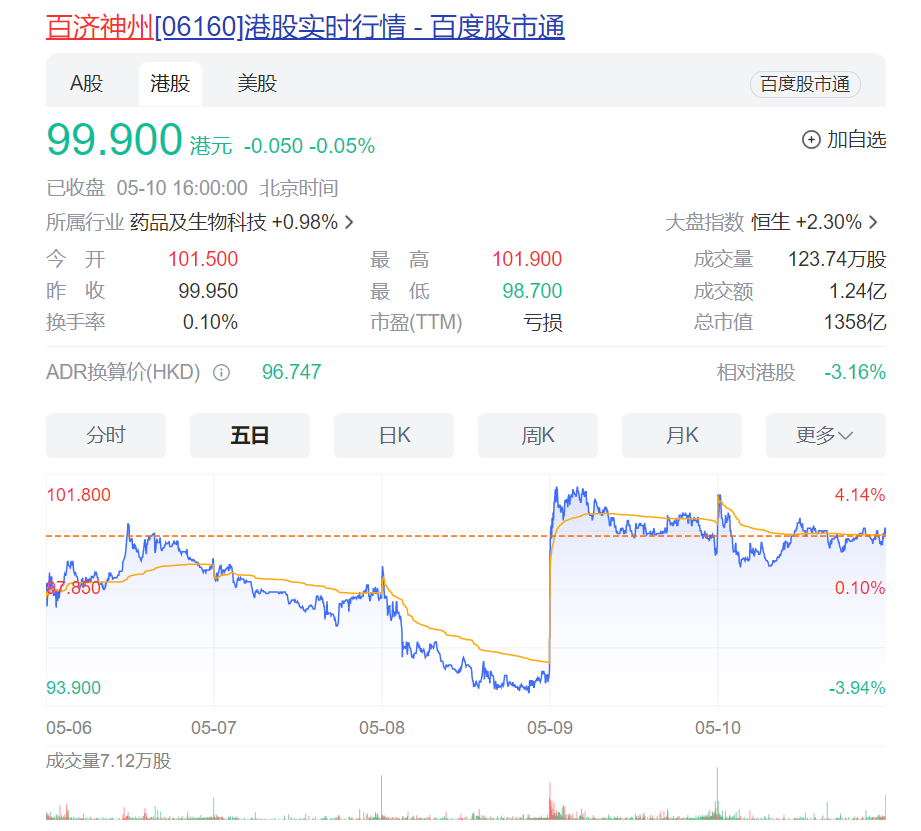Click the 05-08 date marker on chart axis

pyautogui.click(x=382, y=728)
